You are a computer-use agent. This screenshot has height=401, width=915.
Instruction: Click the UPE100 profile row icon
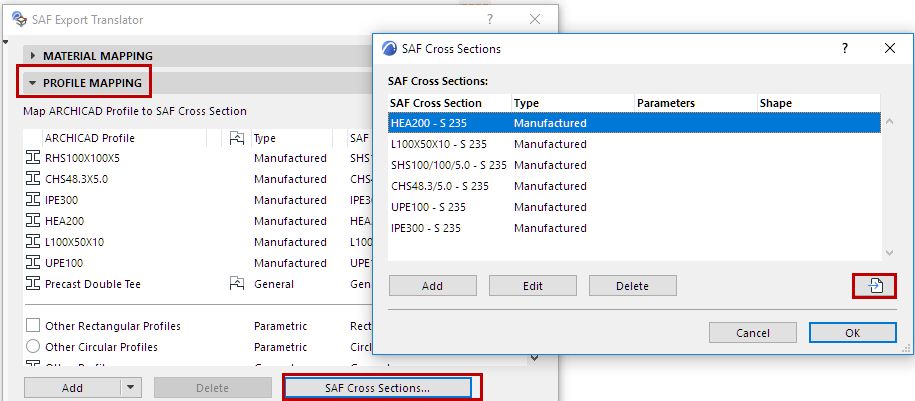[x=33, y=263]
